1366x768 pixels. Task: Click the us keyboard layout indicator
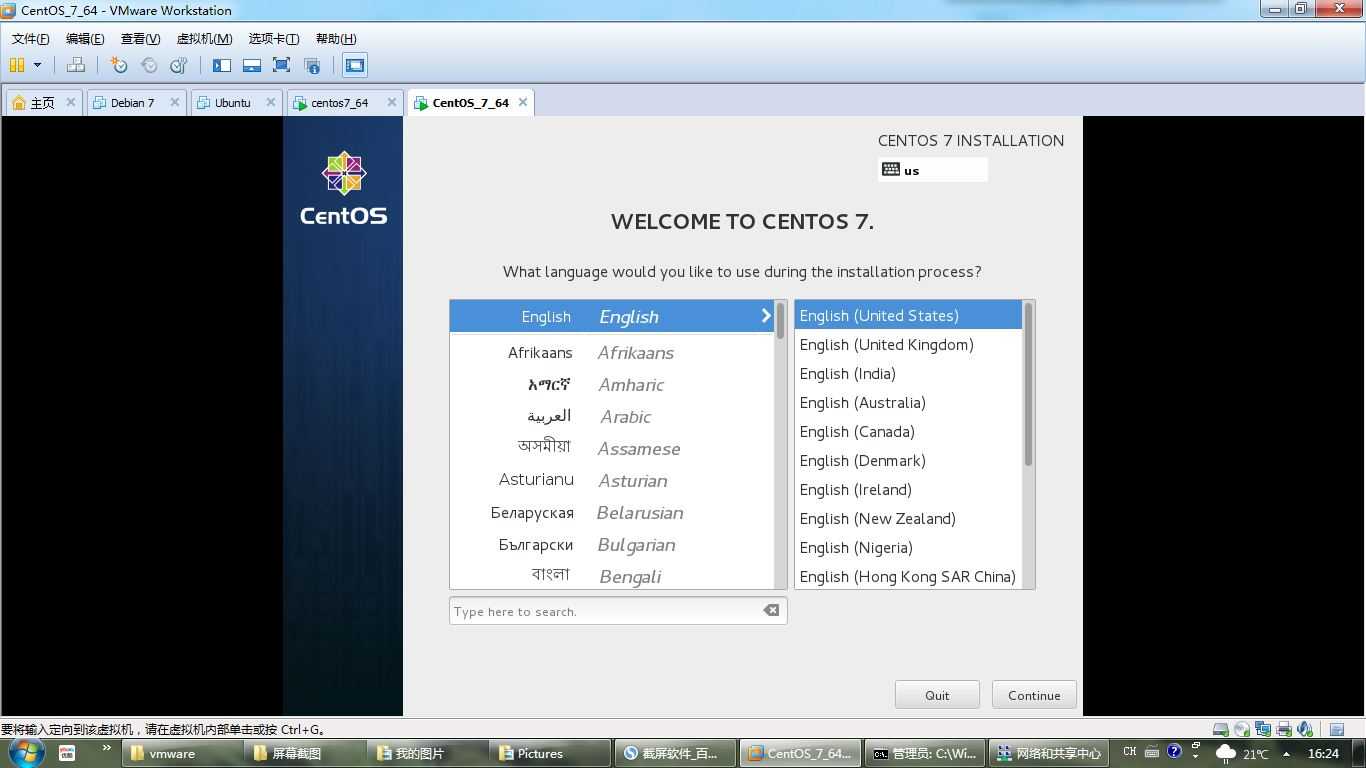pyautogui.click(x=932, y=170)
